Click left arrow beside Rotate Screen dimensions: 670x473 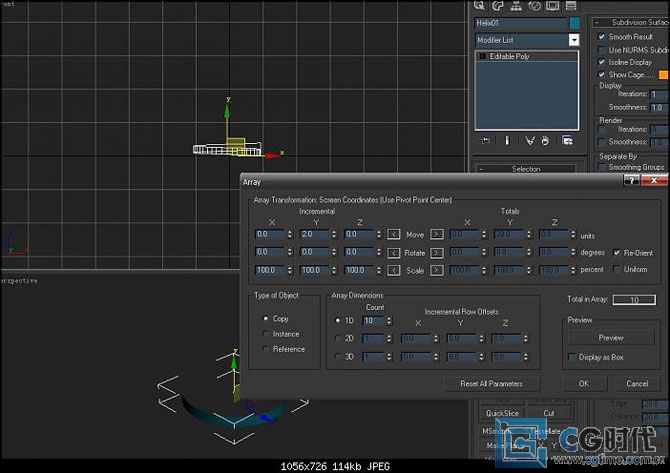[394, 253]
